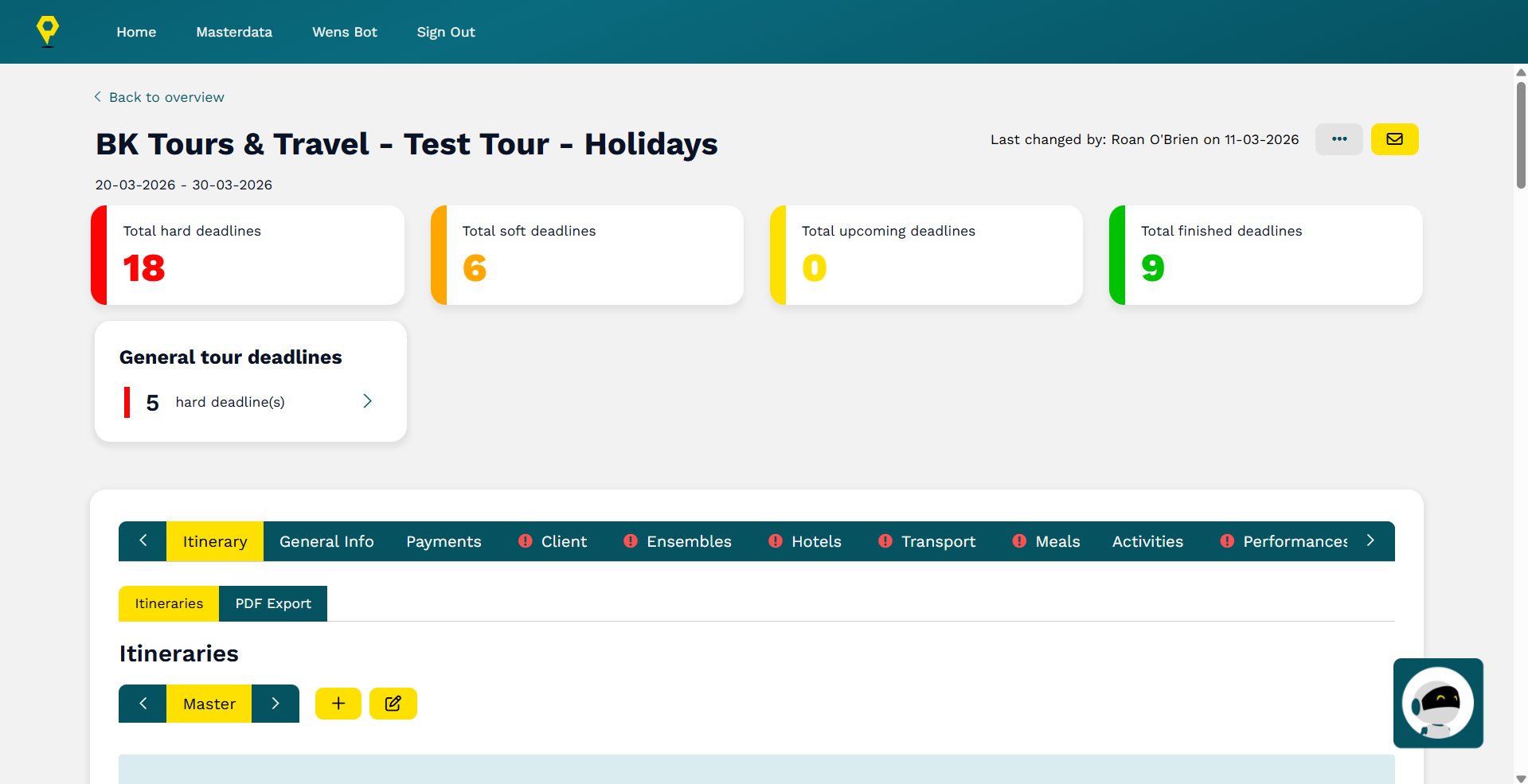The image size is (1528, 784).
Task: Click the BK Tours & Travel title
Action: (x=407, y=144)
